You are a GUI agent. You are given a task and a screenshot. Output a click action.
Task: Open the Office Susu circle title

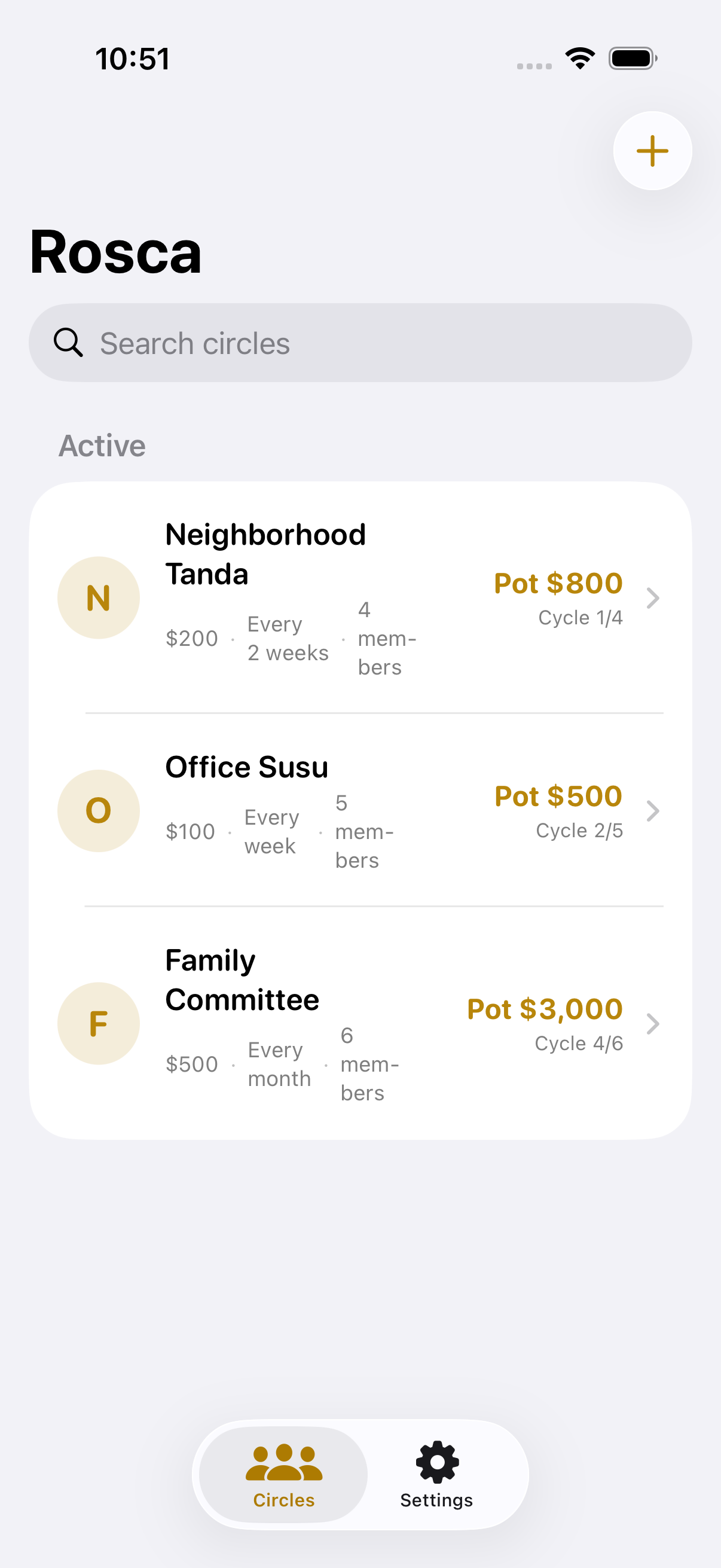[x=246, y=767]
